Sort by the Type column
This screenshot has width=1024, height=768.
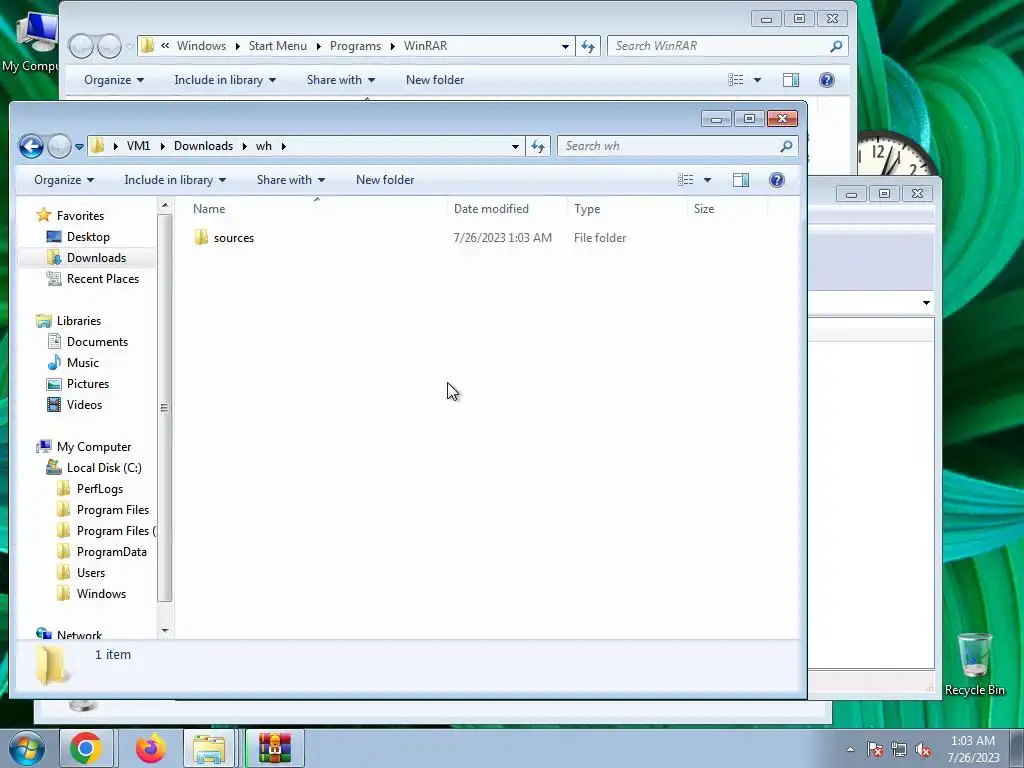[x=627, y=209]
